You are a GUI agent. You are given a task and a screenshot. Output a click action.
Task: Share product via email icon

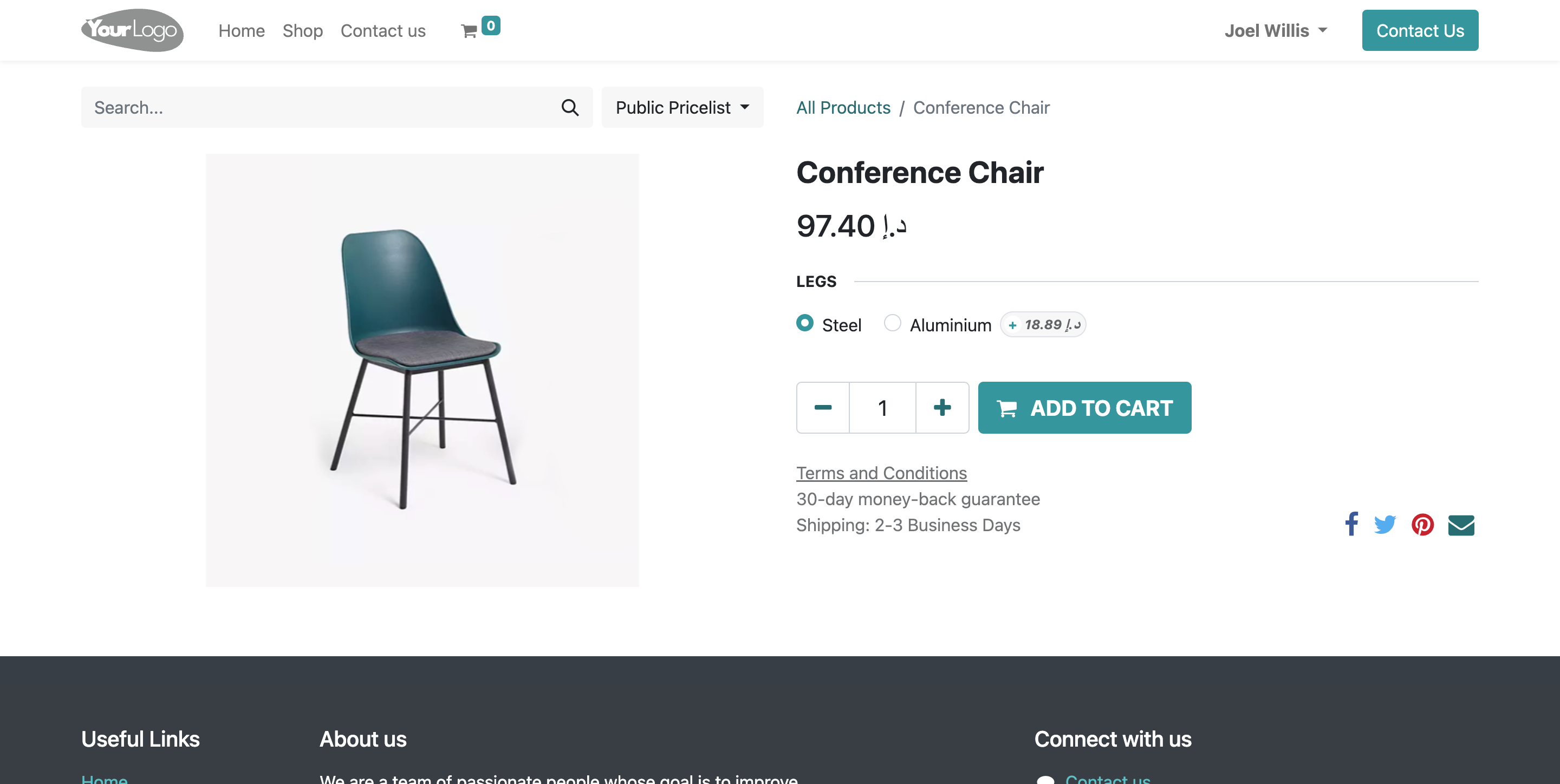point(1461,525)
